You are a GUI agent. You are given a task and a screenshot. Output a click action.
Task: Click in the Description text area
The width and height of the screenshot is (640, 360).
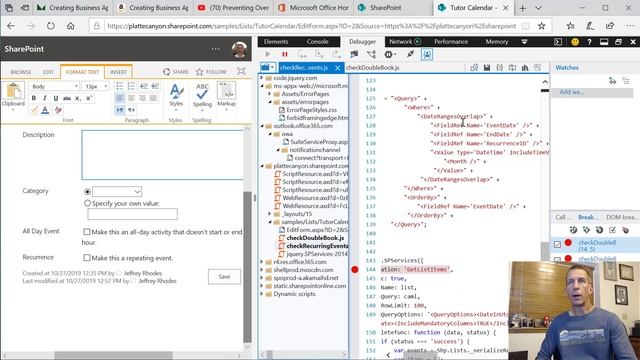pyautogui.click(x=162, y=155)
